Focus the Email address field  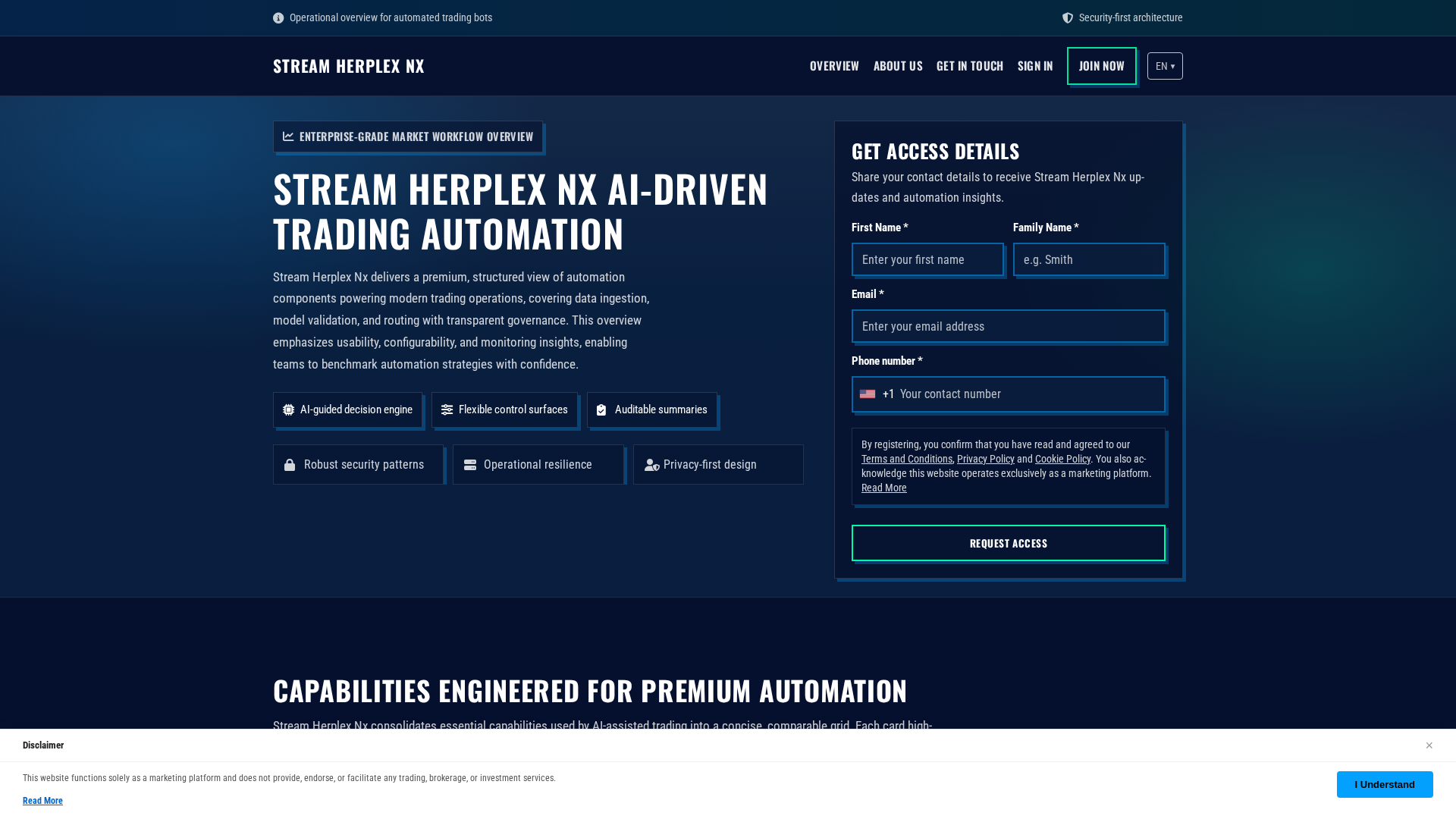(x=1009, y=326)
